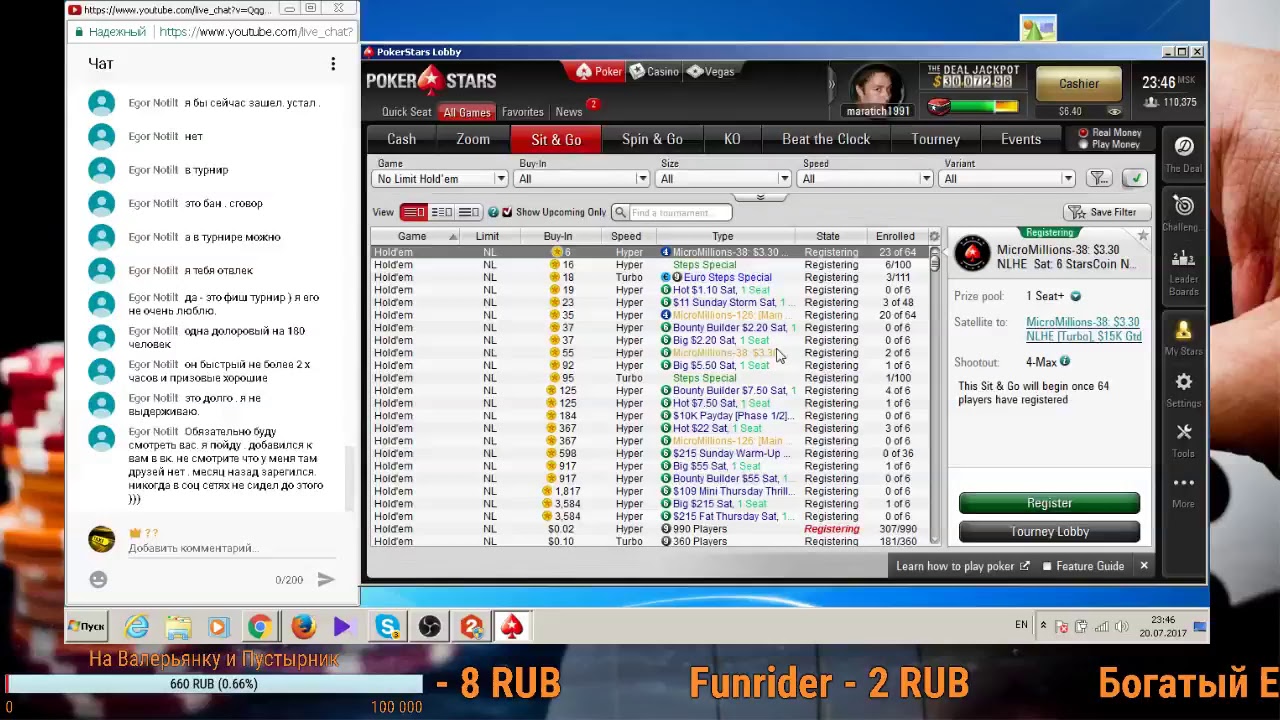Open Skype from taskbar

coord(387,627)
